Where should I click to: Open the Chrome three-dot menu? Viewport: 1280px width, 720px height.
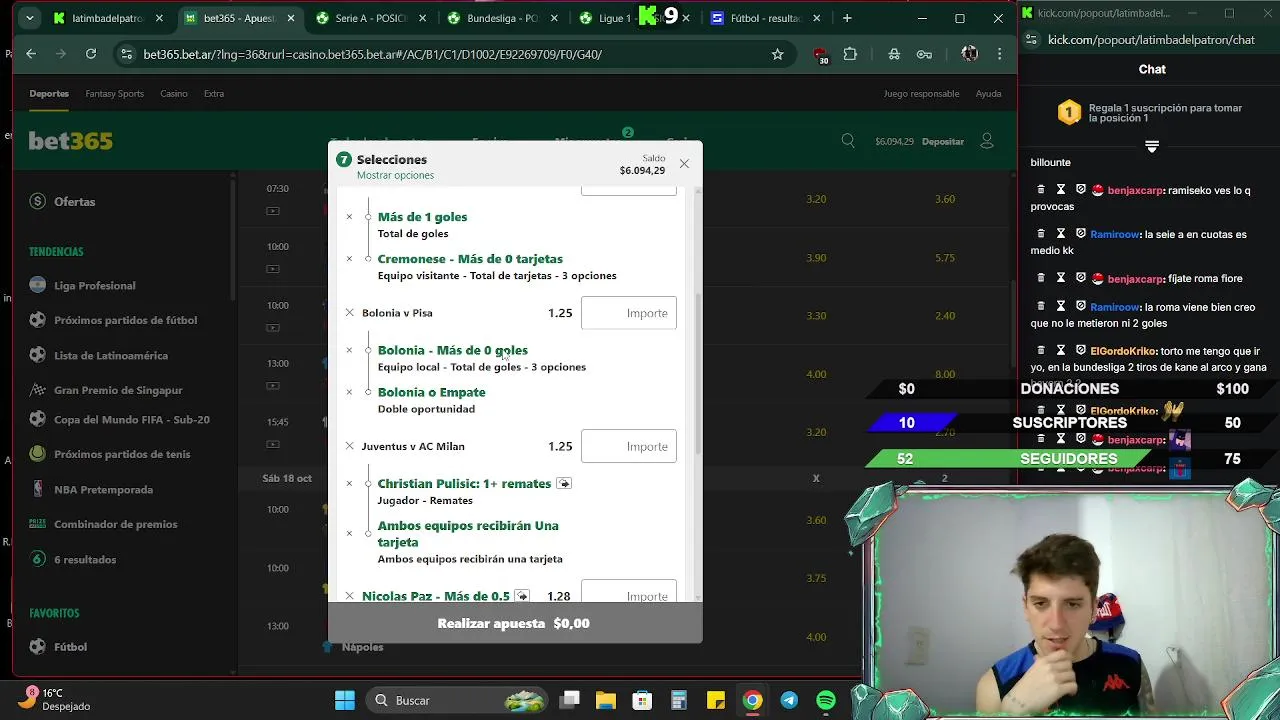(x=999, y=54)
